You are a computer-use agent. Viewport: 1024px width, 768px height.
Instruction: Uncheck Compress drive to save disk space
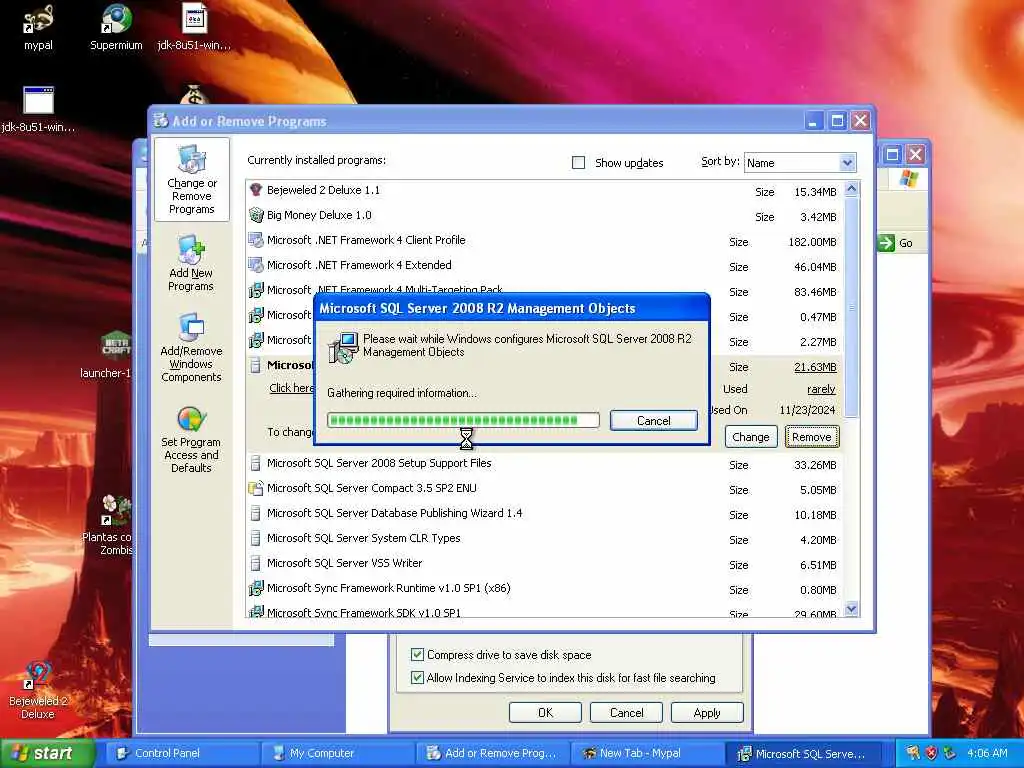(417, 654)
